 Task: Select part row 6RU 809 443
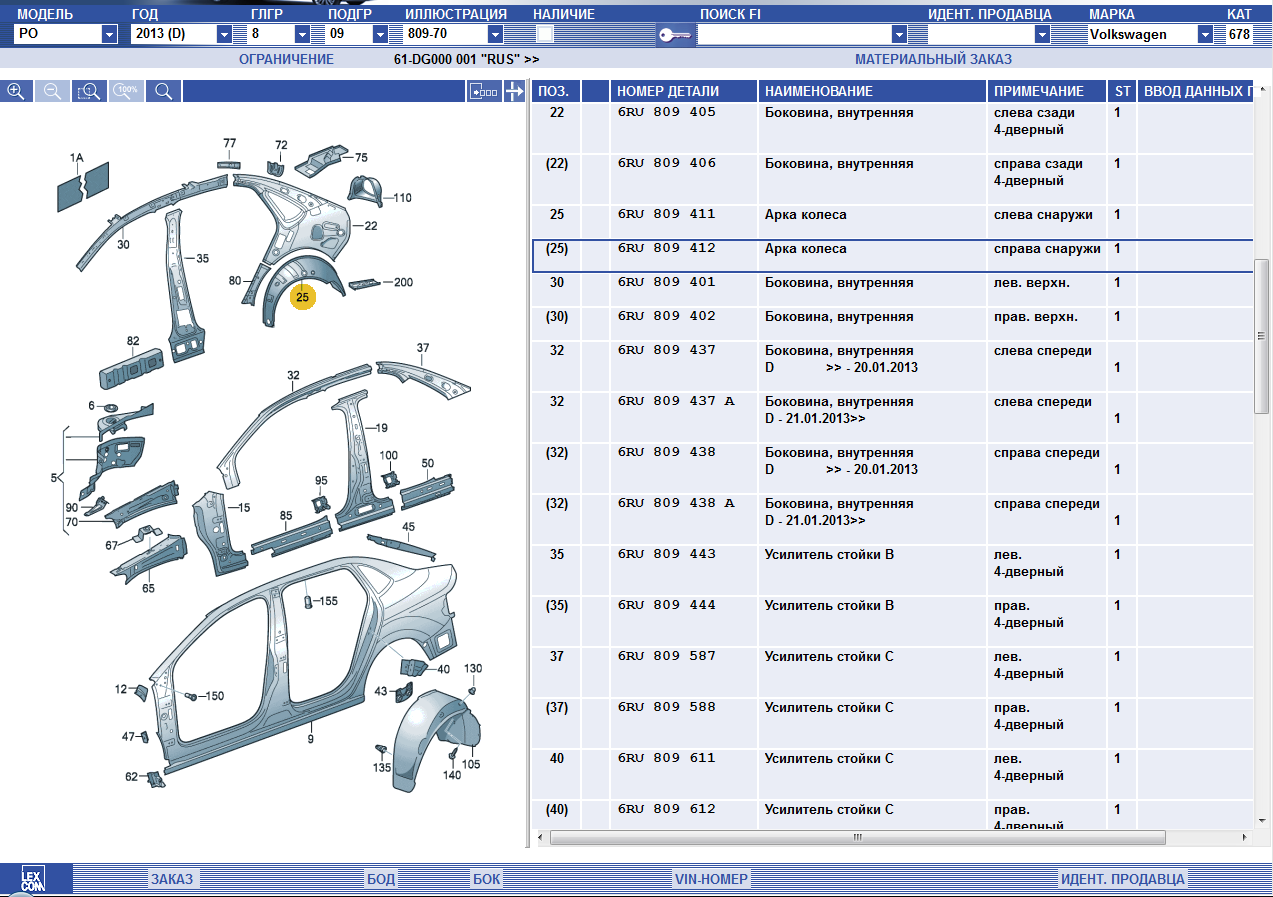[666, 554]
